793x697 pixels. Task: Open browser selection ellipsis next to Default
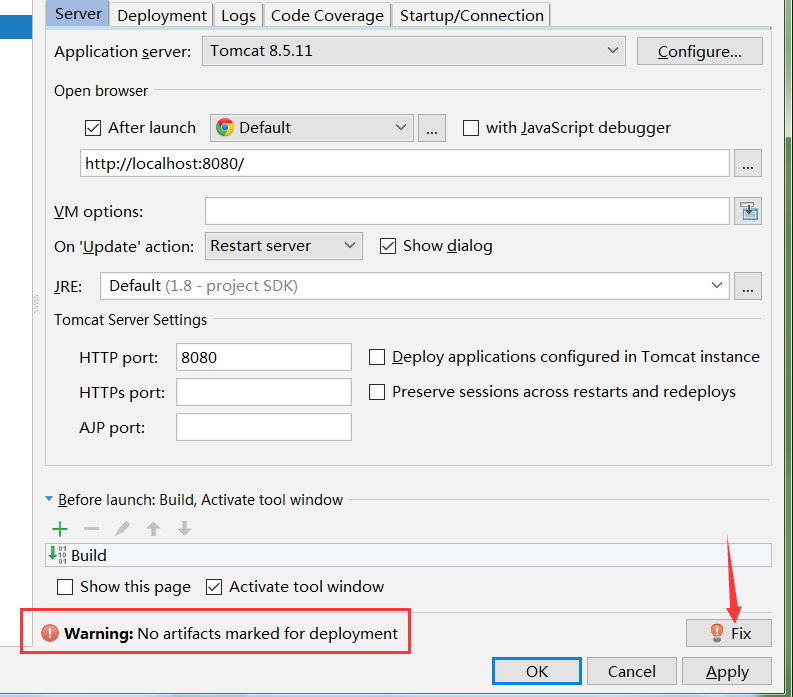[x=432, y=128]
